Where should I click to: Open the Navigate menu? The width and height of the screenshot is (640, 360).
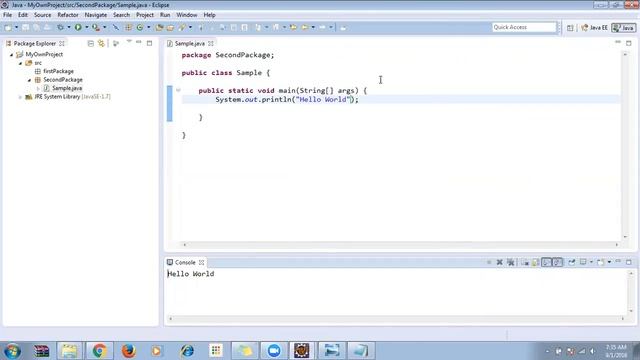[96, 15]
